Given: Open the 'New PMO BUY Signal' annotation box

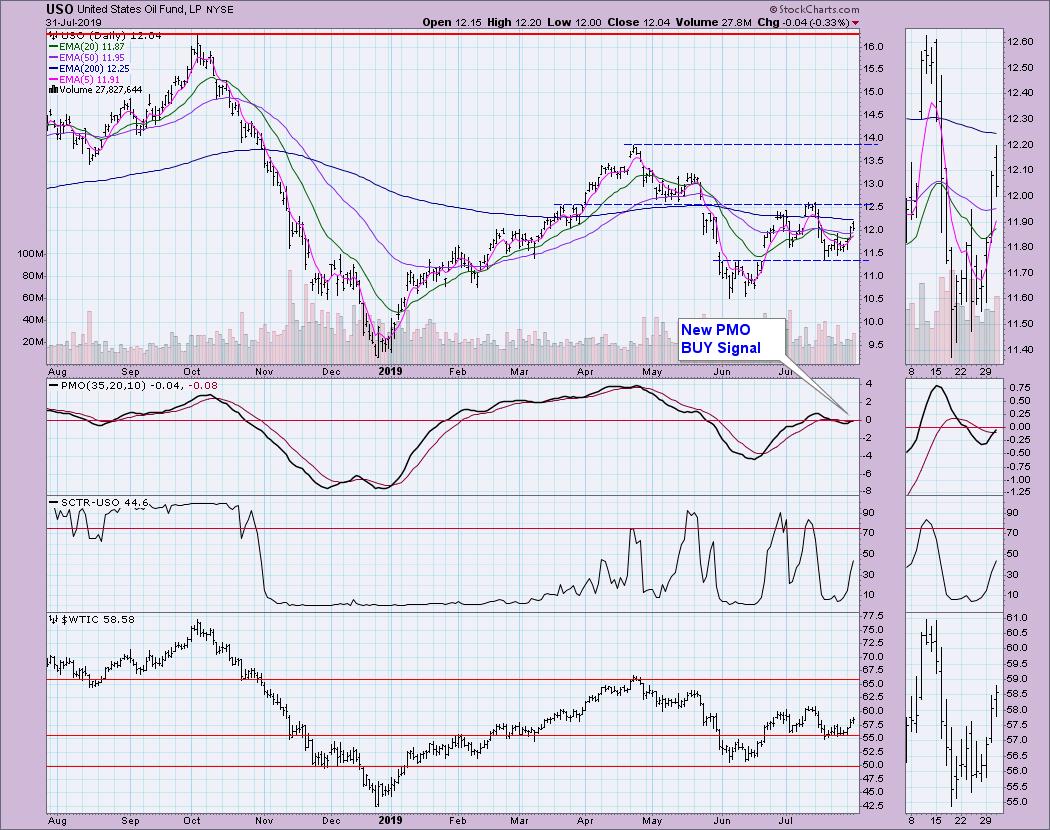Looking at the screenshot, I should (x=731, y=339).
